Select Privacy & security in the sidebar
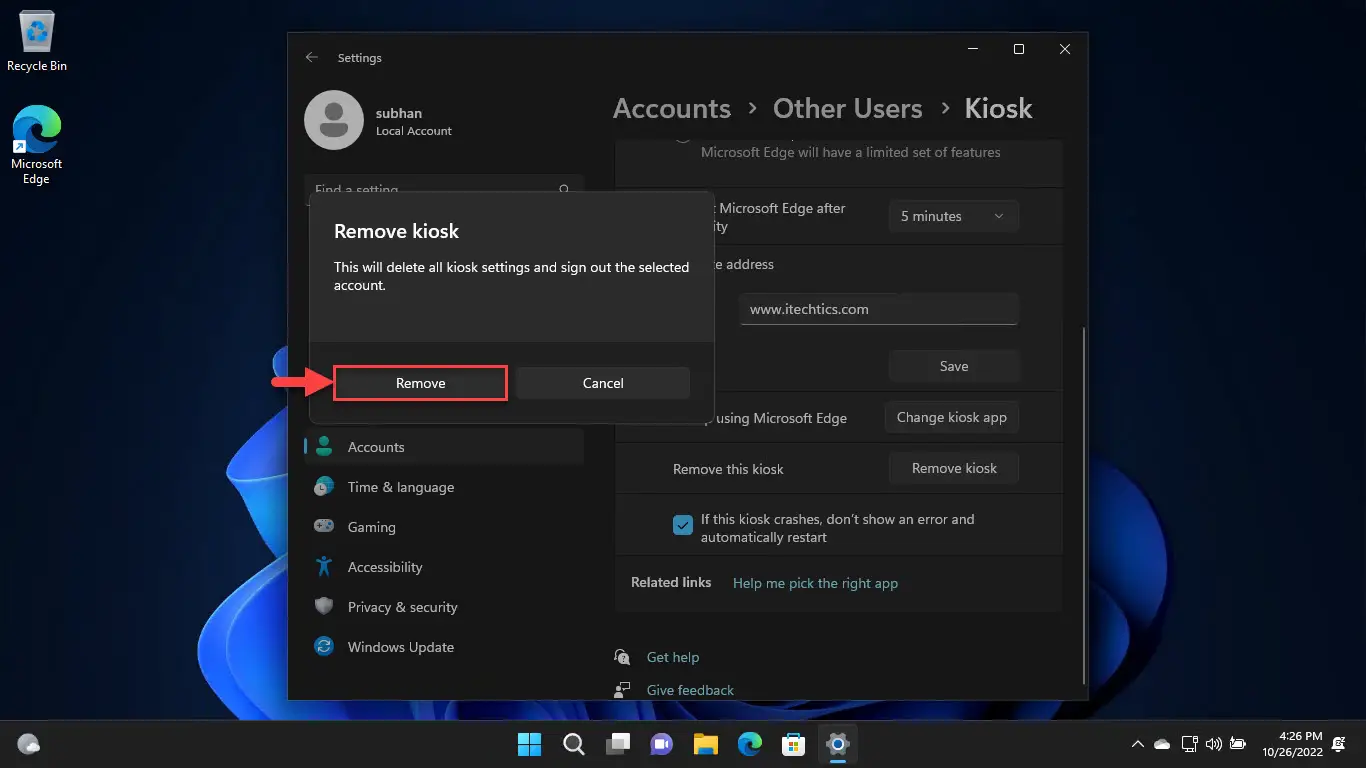The height and width of the screenshot is (768, 1366). (x=444, y=607)
